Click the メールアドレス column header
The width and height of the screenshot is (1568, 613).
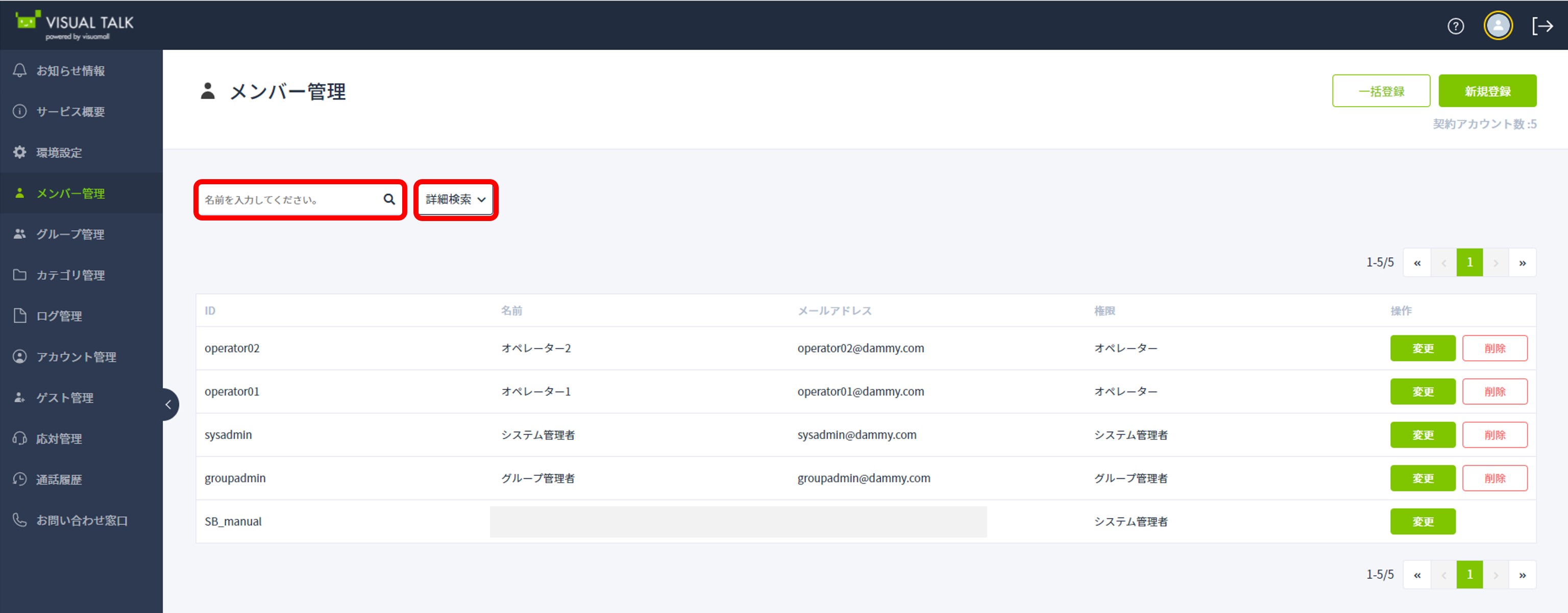coord(835,310)
